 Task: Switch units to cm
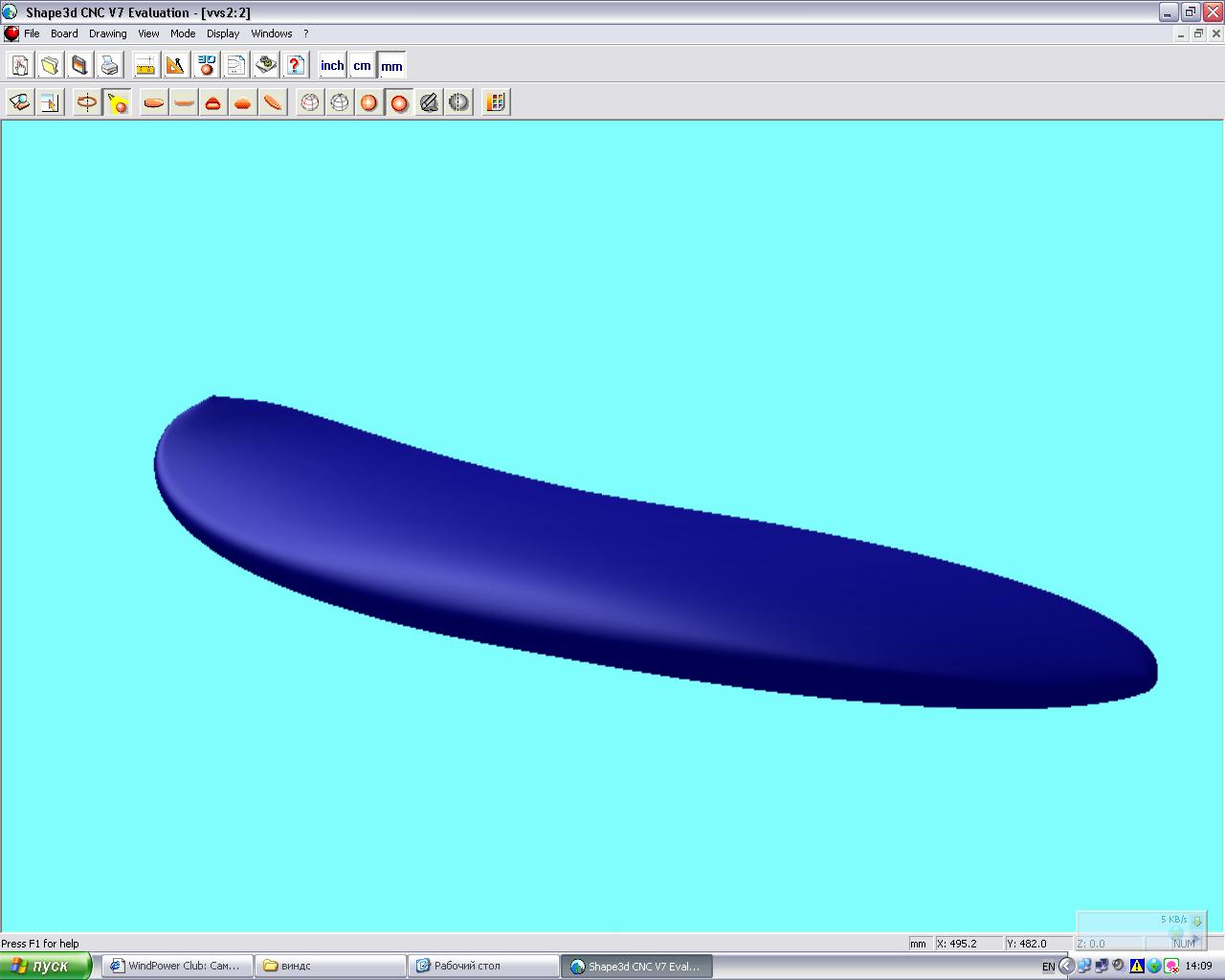click(362, 65)
